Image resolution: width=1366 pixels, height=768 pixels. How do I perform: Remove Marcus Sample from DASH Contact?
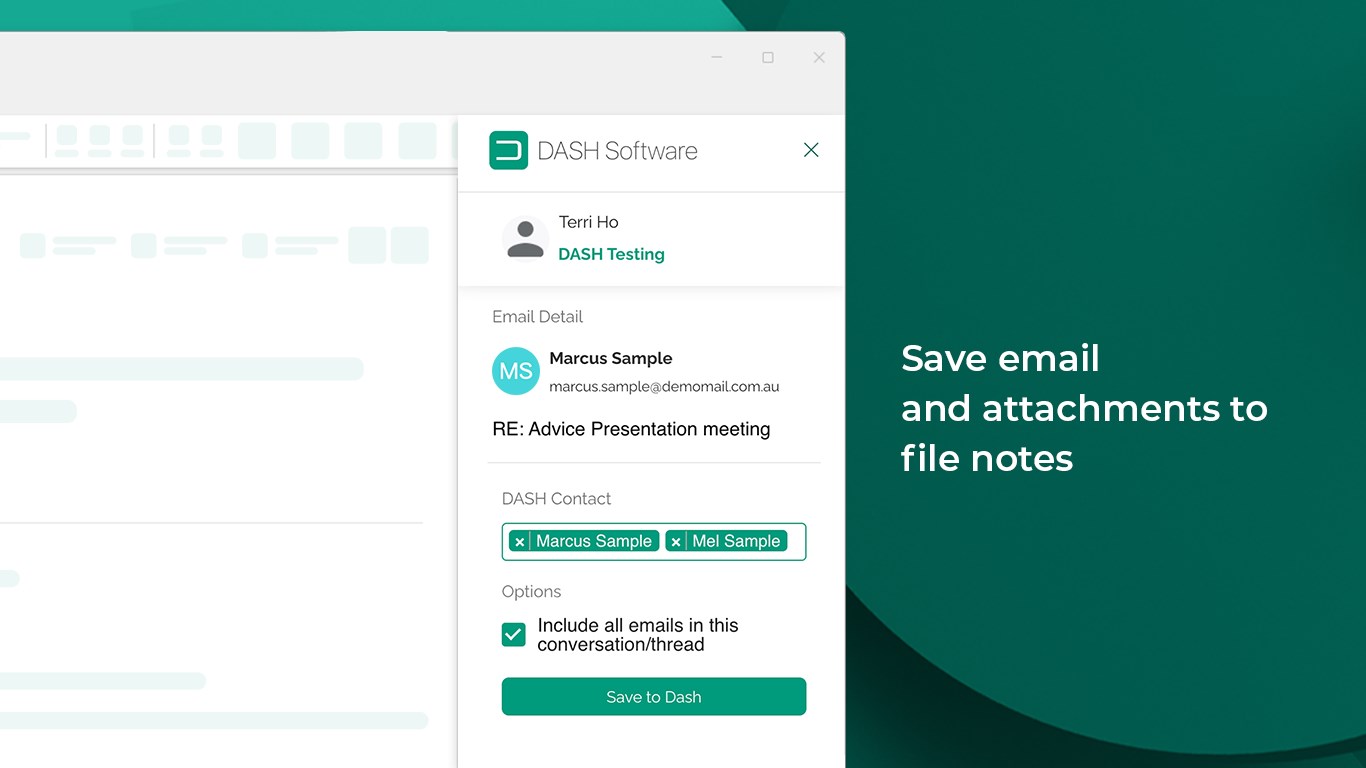point(520,541)
